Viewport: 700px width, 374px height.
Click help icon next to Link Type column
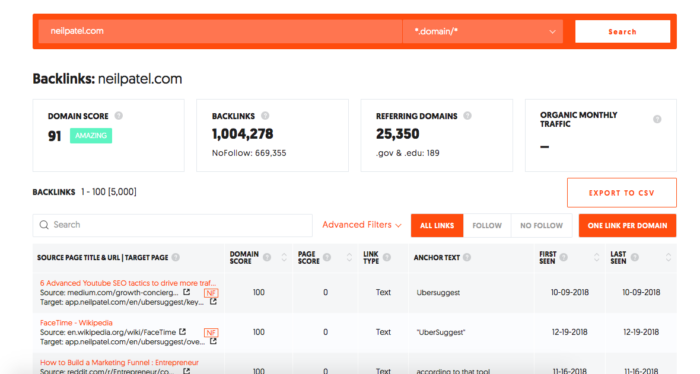coord(387,257)
